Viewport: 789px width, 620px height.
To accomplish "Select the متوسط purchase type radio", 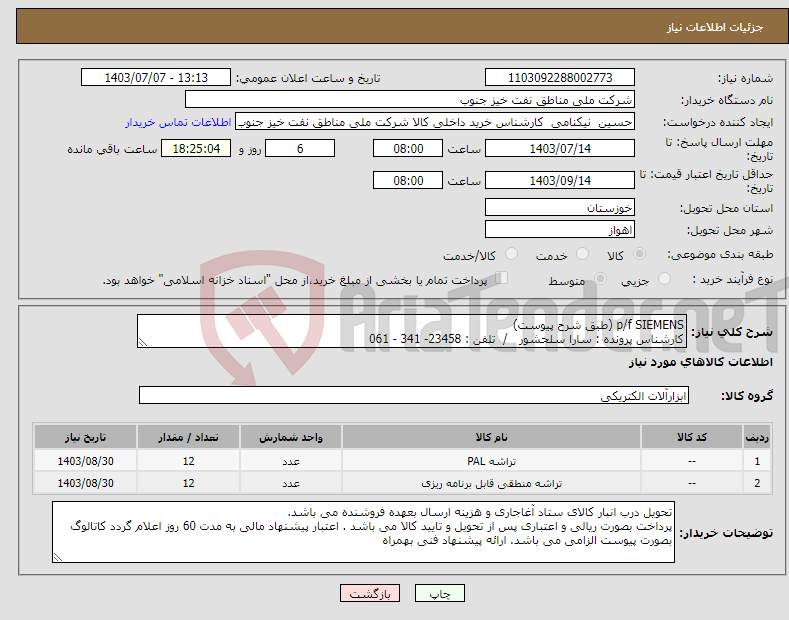I will pos(600,278).
